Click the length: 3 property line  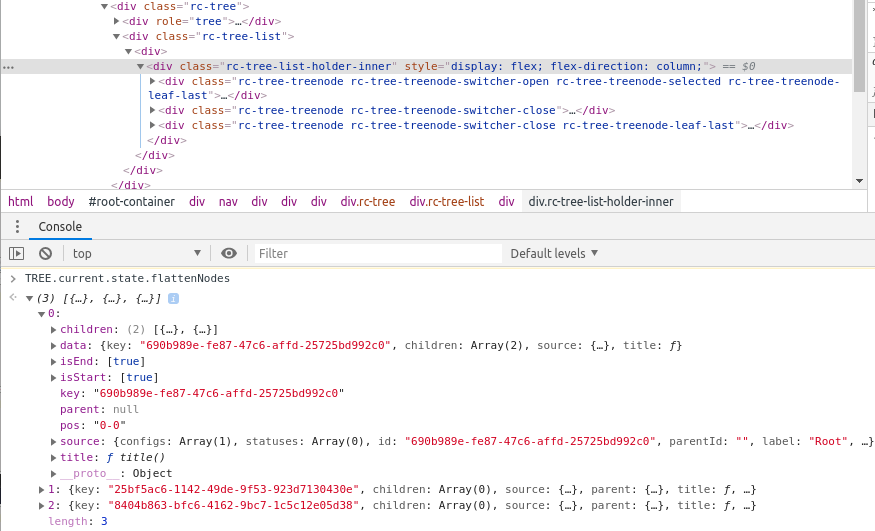tap(78, 522)
